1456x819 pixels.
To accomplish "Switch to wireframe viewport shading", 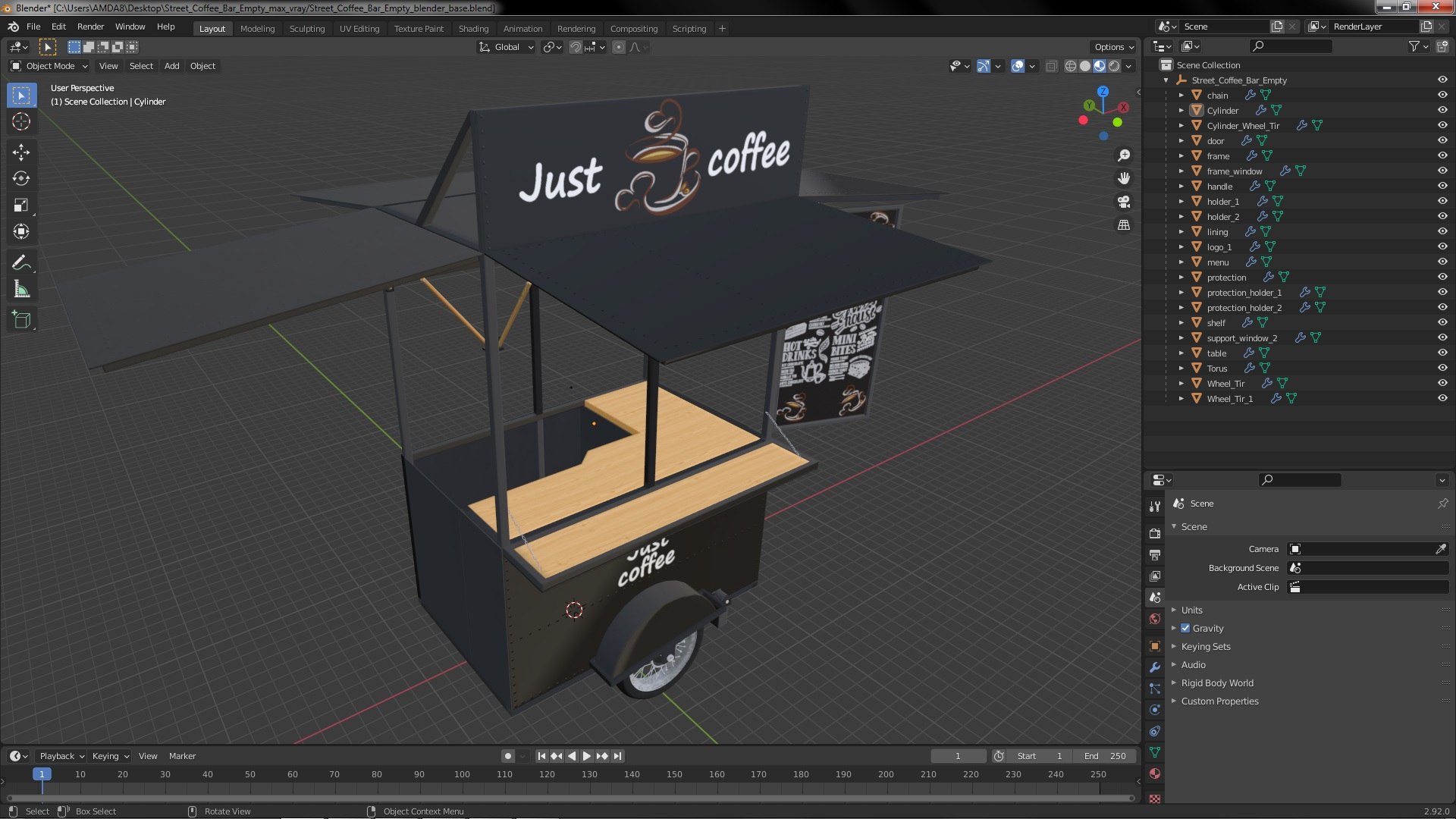I will tap(1071, 66).
